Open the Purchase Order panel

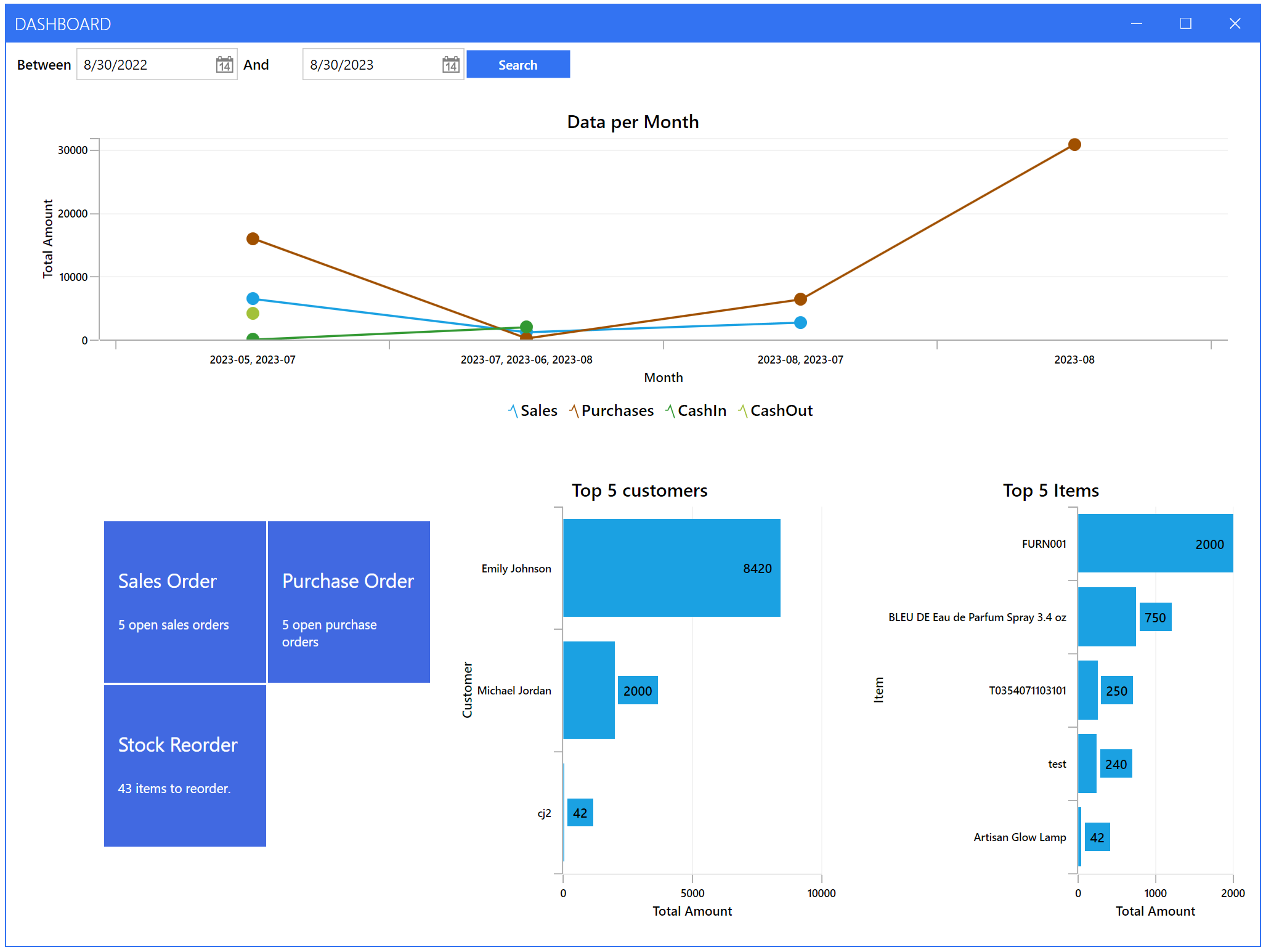348,601
